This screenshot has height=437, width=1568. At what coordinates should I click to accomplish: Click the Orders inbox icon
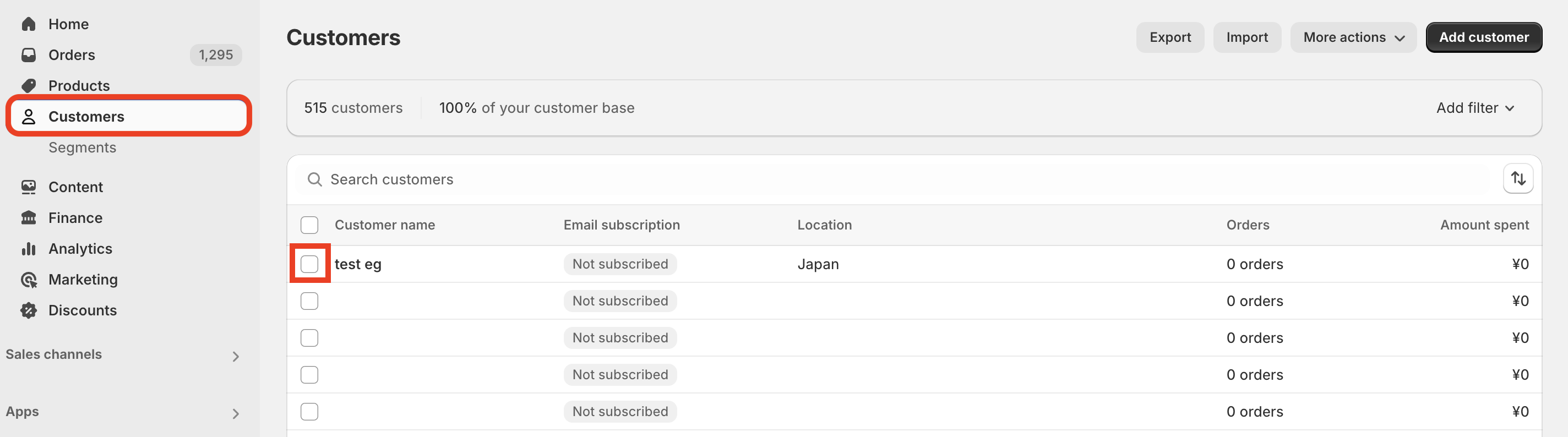pos(29,55)
